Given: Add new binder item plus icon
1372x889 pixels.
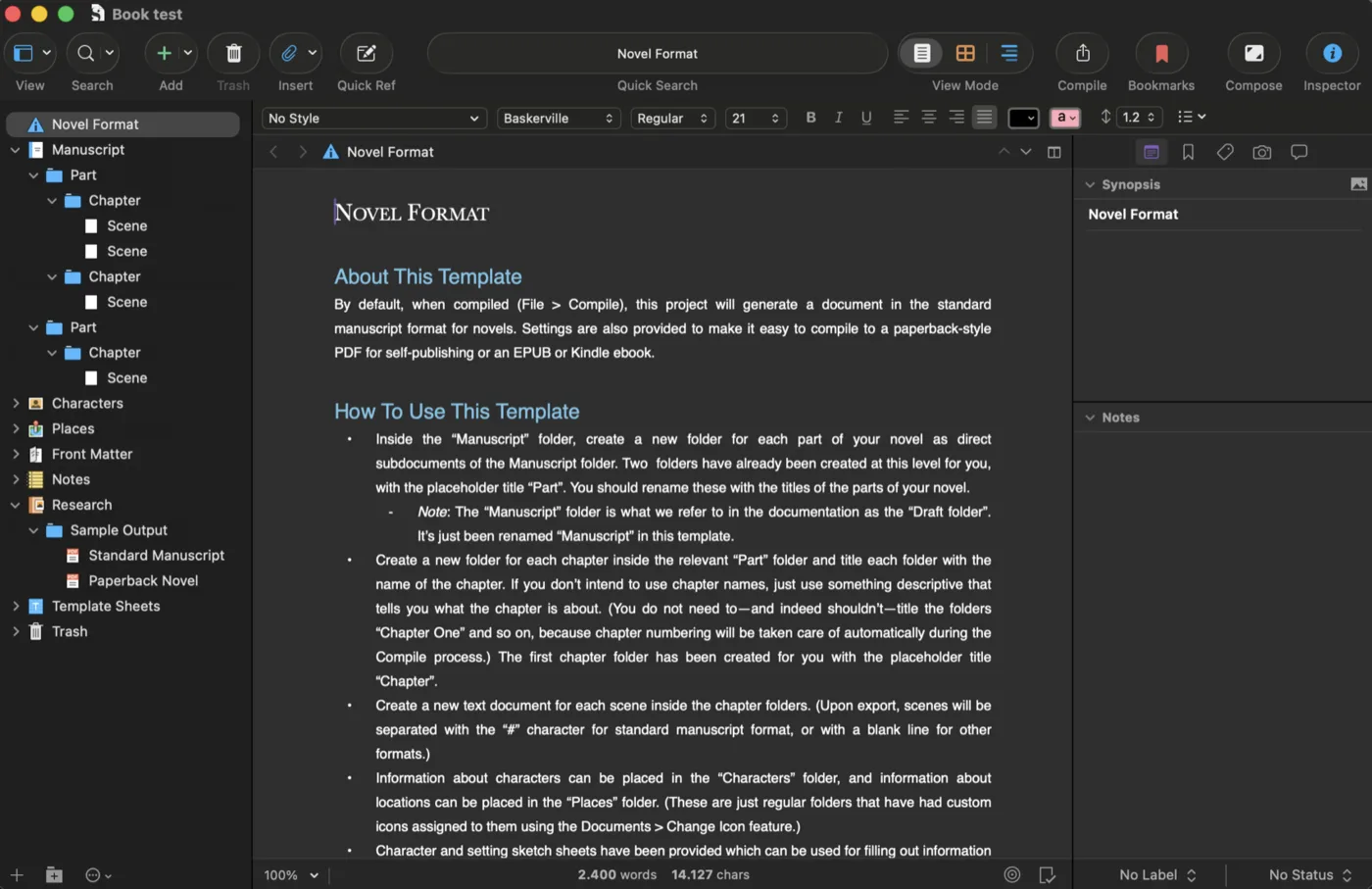Looking at the screenshot, I should (17, 875).
